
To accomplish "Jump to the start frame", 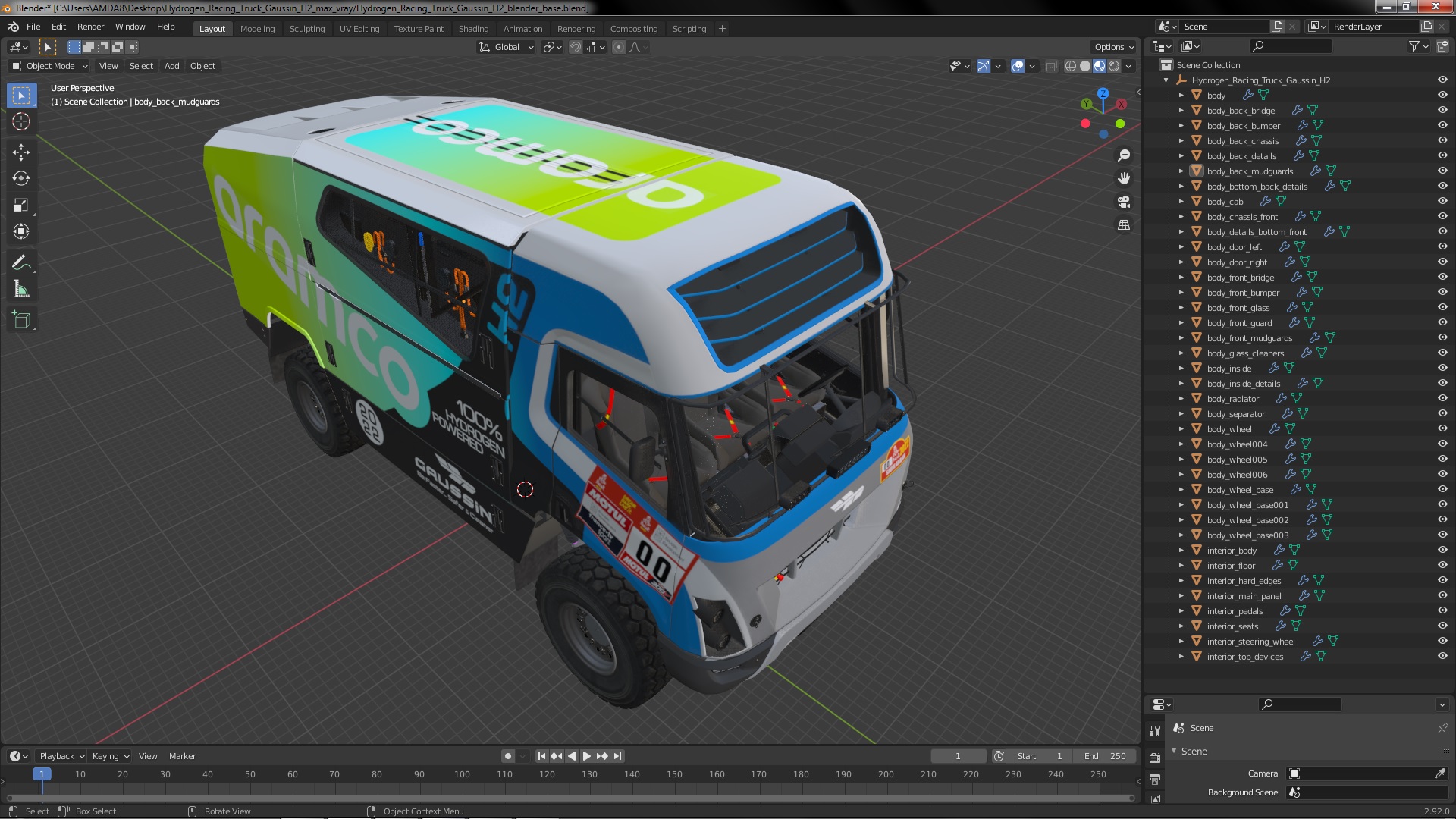I will (541, 756).
